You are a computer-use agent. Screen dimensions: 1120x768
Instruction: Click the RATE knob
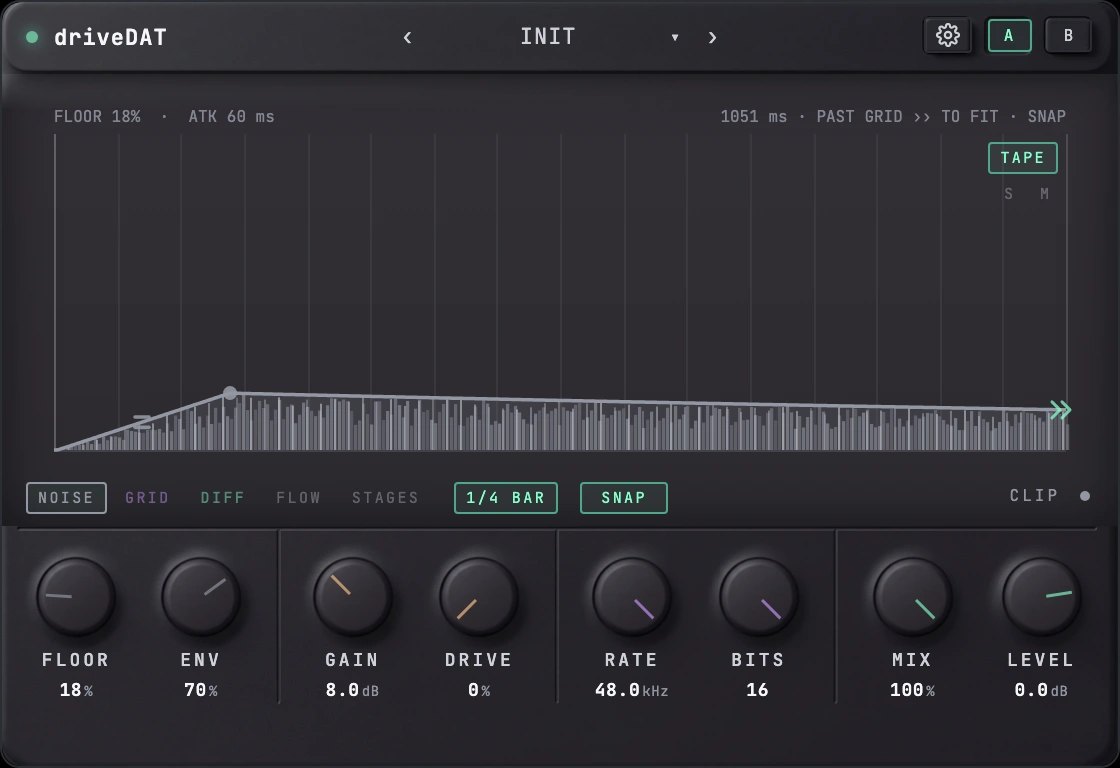point(631,597)
